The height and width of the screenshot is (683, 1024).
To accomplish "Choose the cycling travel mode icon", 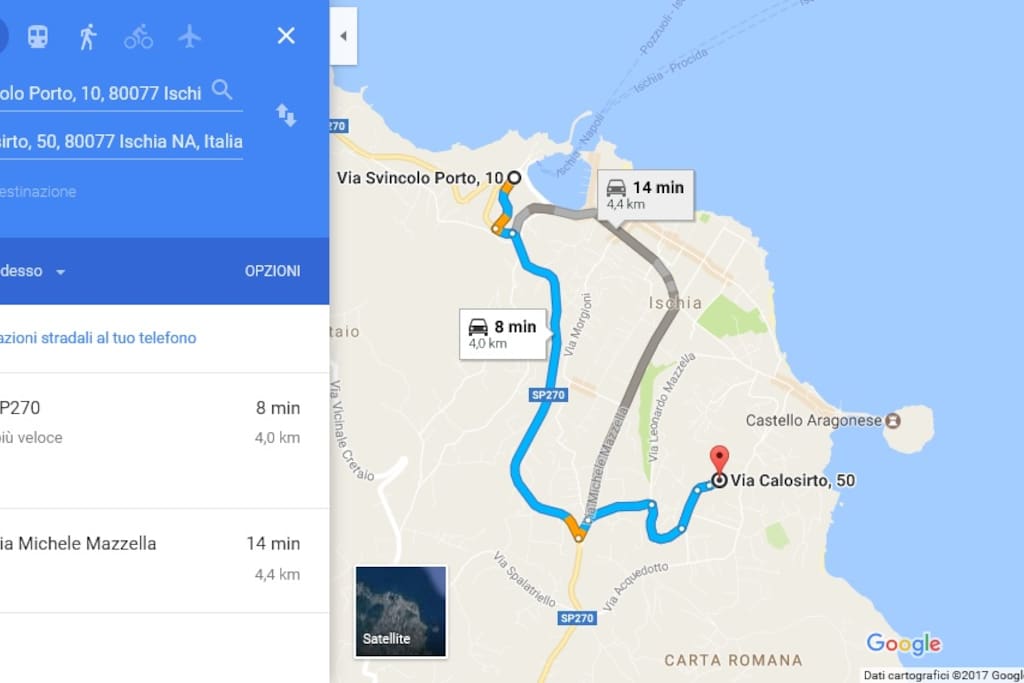I will [138, 37].
